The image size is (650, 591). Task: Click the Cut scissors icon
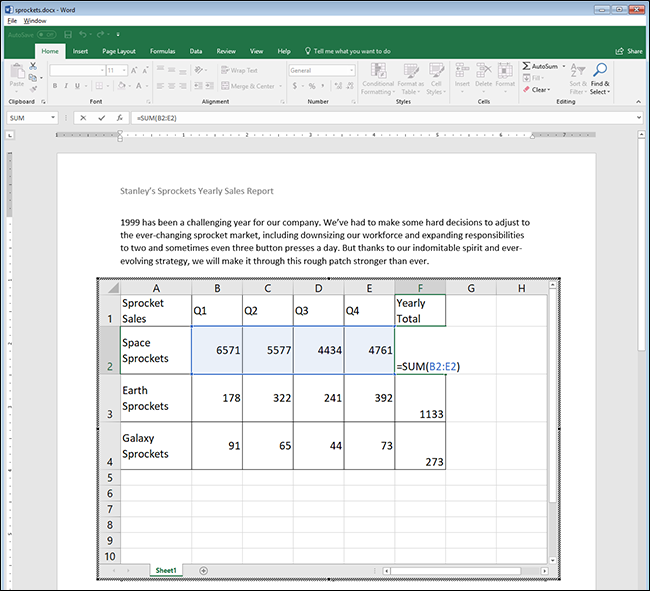click(x=33, y=66)
